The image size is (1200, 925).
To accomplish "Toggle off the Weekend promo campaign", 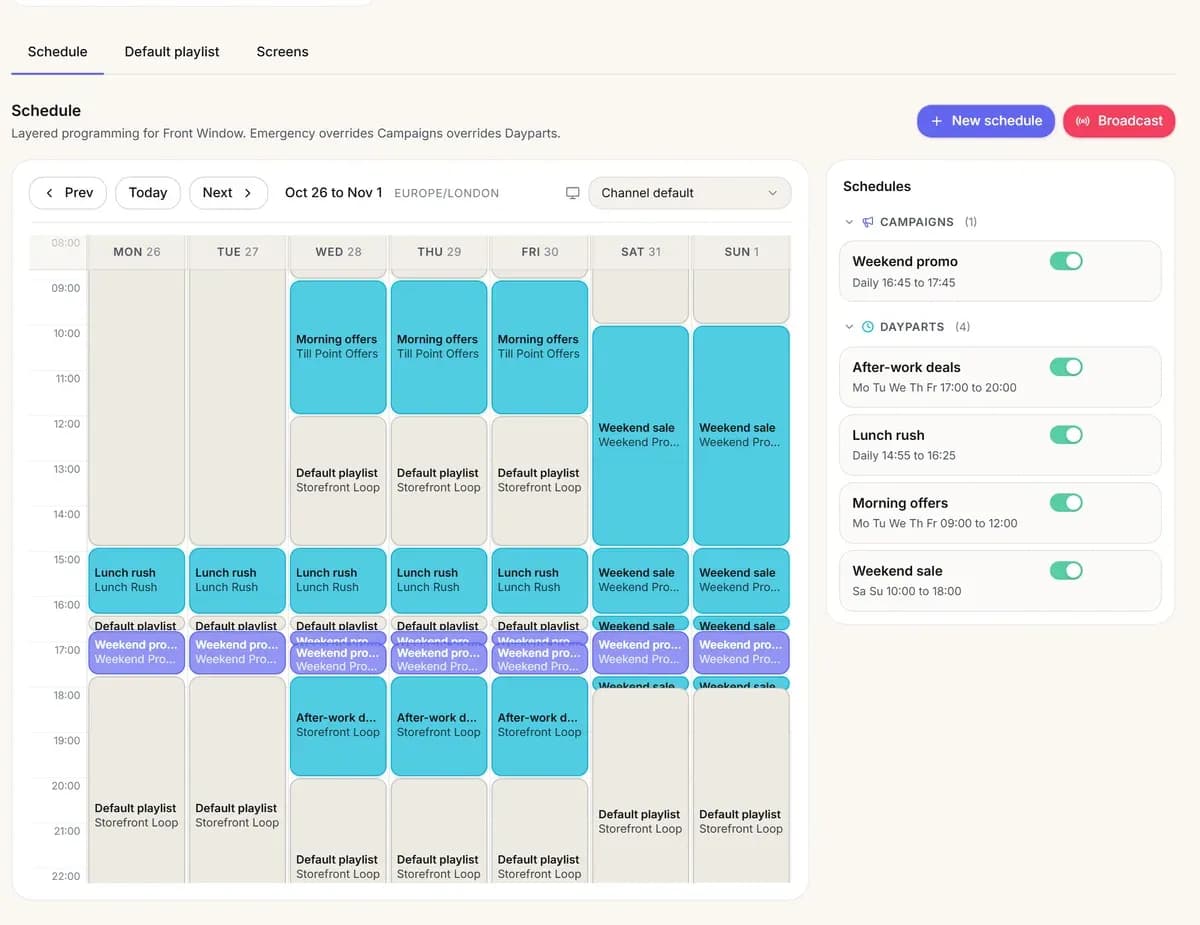I will pos(1066,261).
